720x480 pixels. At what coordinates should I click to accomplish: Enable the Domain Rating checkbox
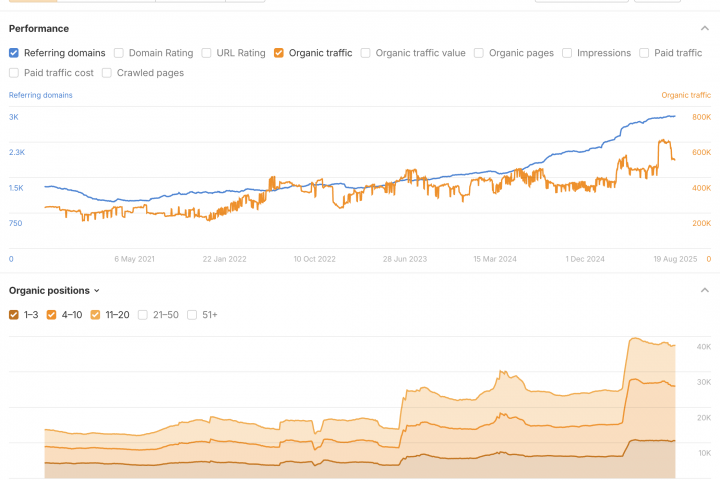tap(118, 53)
